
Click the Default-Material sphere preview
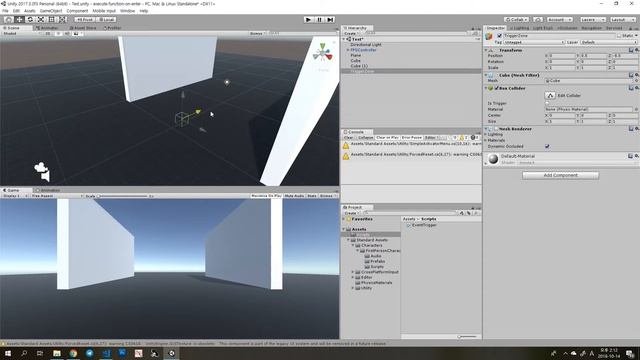click(493, 159)
